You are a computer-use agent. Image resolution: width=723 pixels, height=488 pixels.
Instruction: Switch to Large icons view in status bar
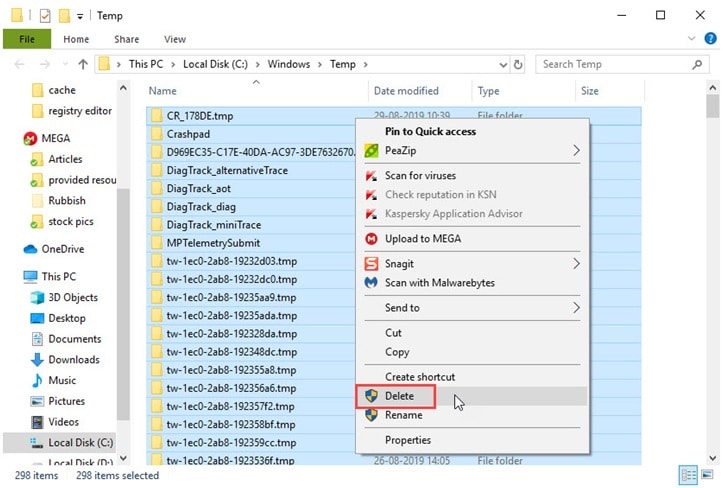coord(707,475)
